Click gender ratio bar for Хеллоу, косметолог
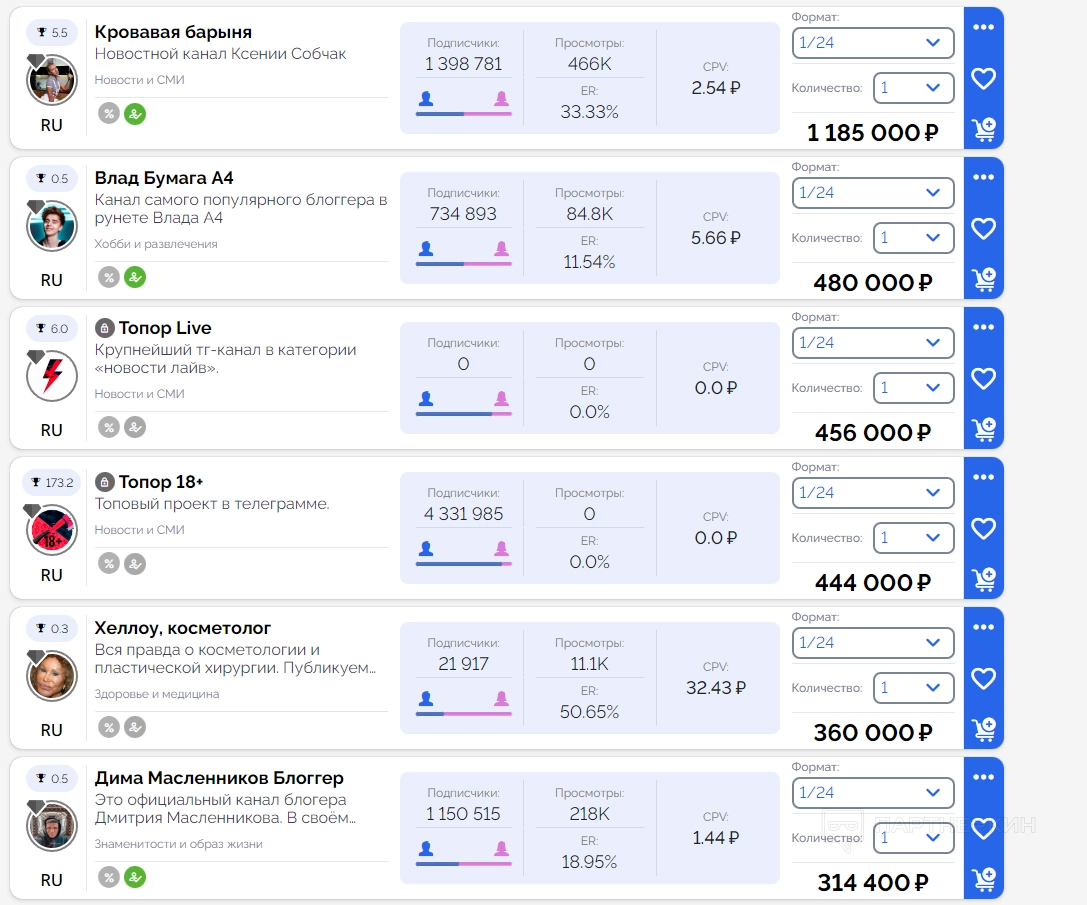The width and height of the screenshot is (1087, 905). [x=463, y=714]
